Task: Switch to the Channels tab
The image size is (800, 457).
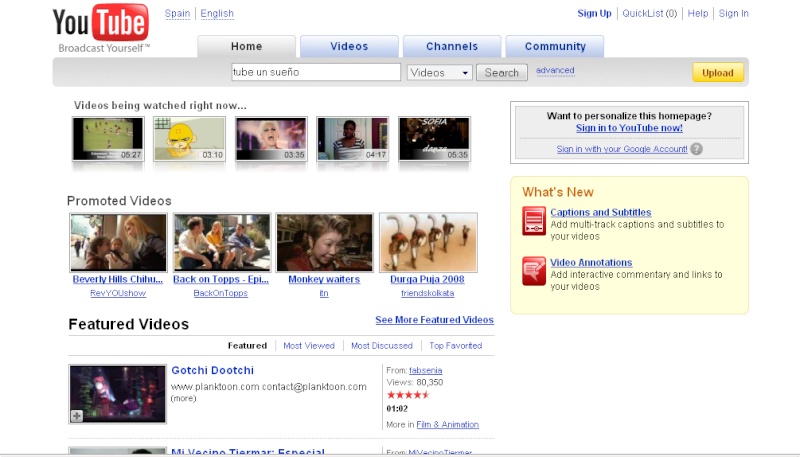Action: click(452, 46)
